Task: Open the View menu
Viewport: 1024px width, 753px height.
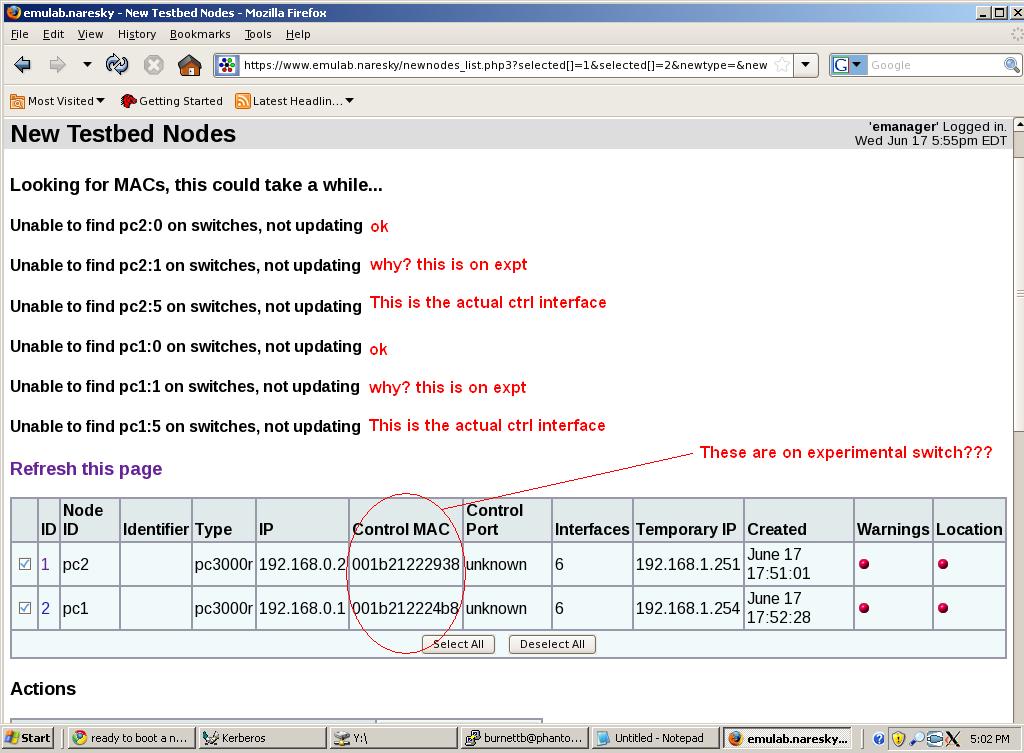Action: pyautogui.click(x=90, y=34)
